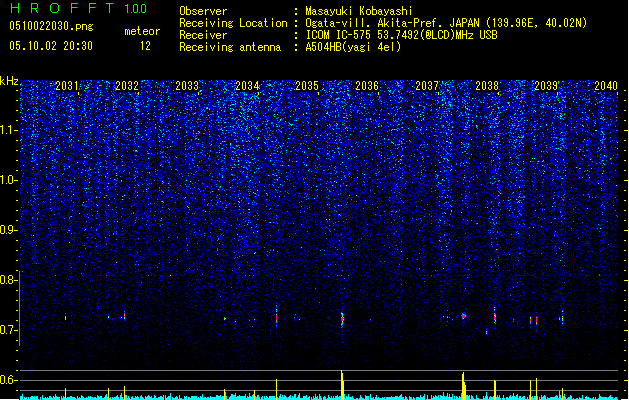Click the bright round meteor echo after the 2037 marker

(x=464, y=316)
